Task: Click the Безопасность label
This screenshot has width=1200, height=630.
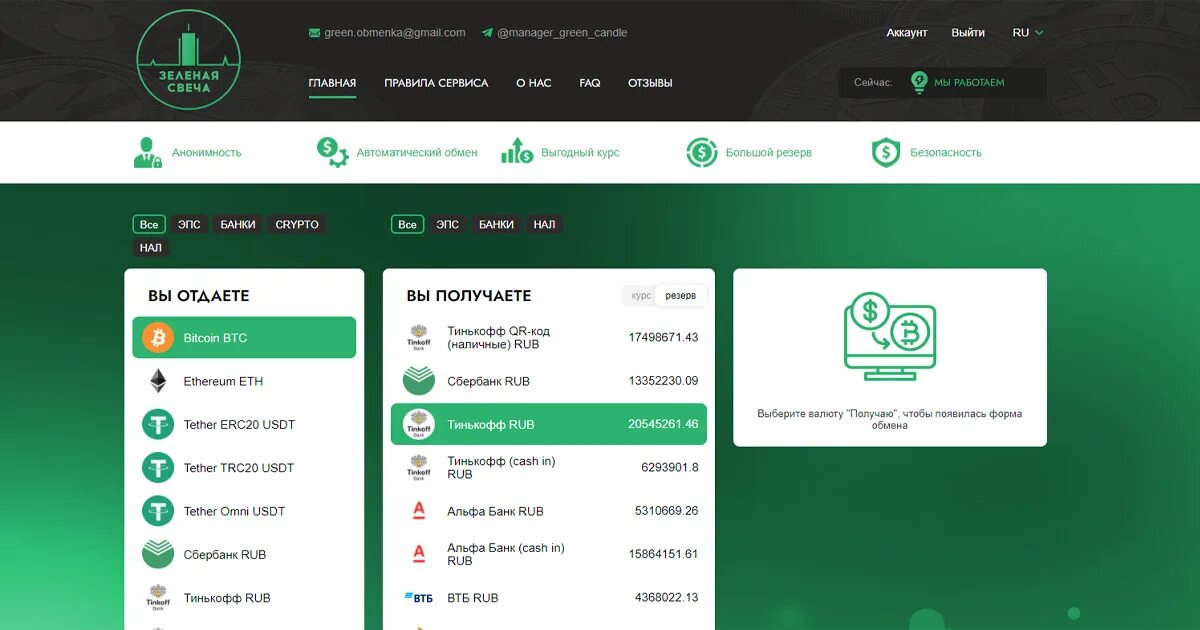Action: (x=946, y=153)
